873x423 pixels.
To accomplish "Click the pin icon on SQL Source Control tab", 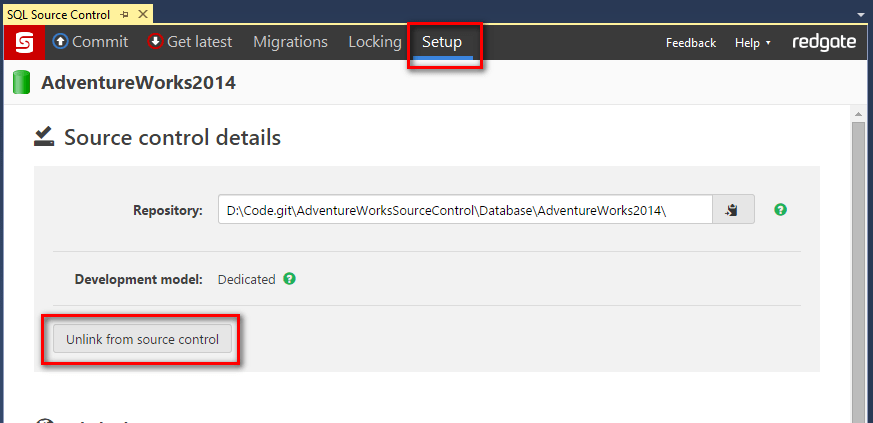I will coord(125,14).
